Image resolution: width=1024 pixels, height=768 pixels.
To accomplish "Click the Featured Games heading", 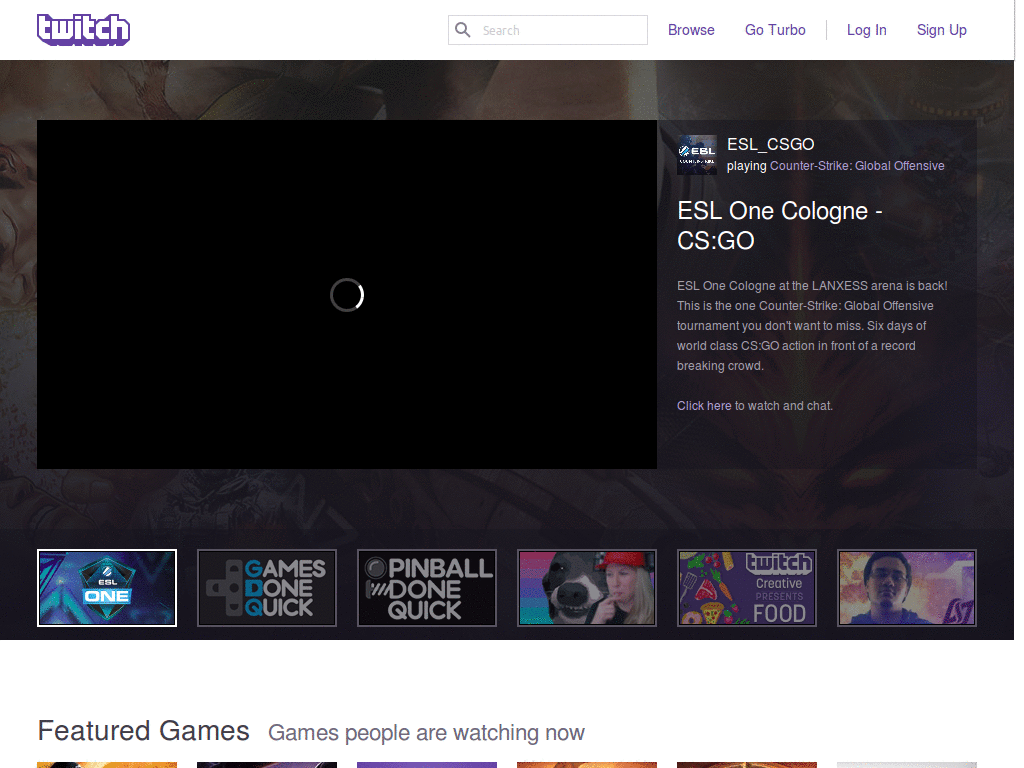I will tap(144, 731).
